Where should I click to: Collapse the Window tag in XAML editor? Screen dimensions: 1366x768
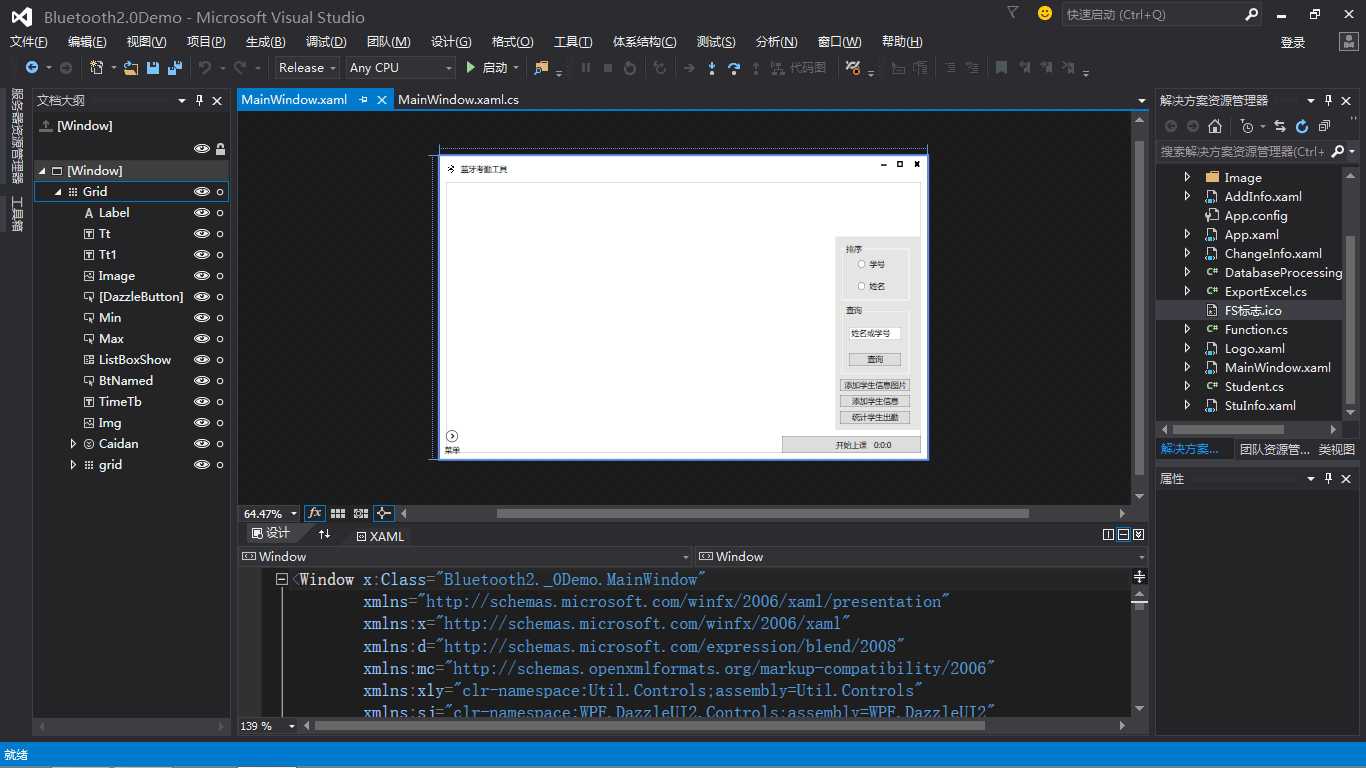282,579
